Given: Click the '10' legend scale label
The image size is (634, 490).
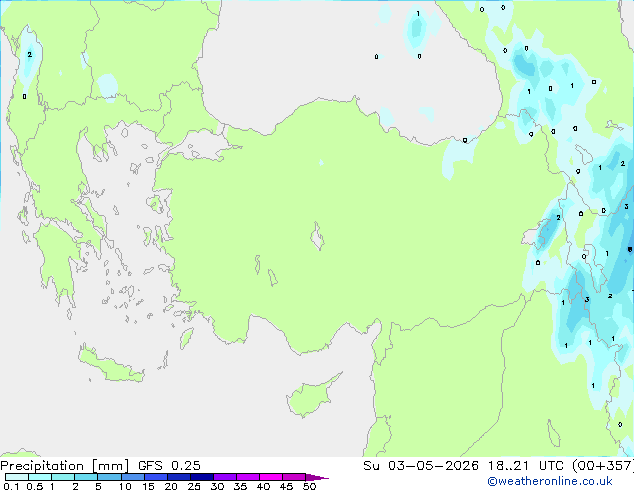Looking at the screenshot, I should (x=125, y=486).
